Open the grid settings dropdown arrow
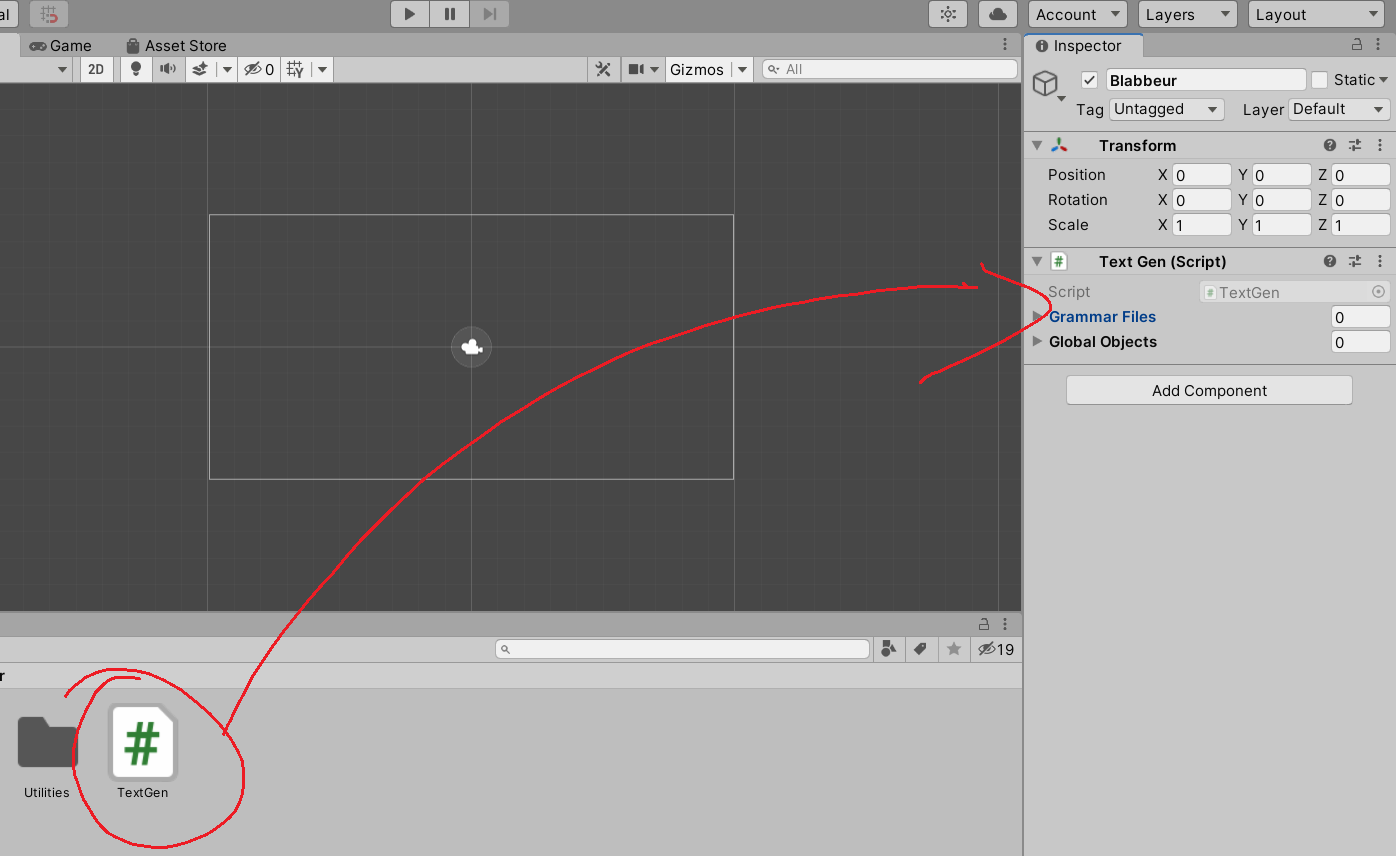The height and width of the screenshot is (856, 1396). click(x=322, y=69)
